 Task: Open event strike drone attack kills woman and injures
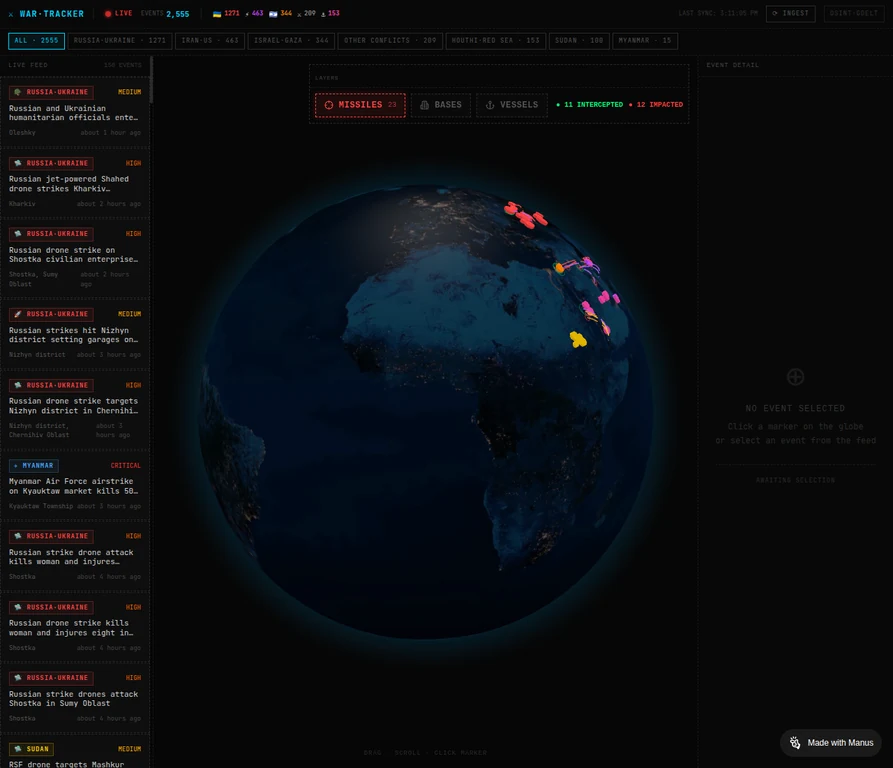[x=75, y=556]
